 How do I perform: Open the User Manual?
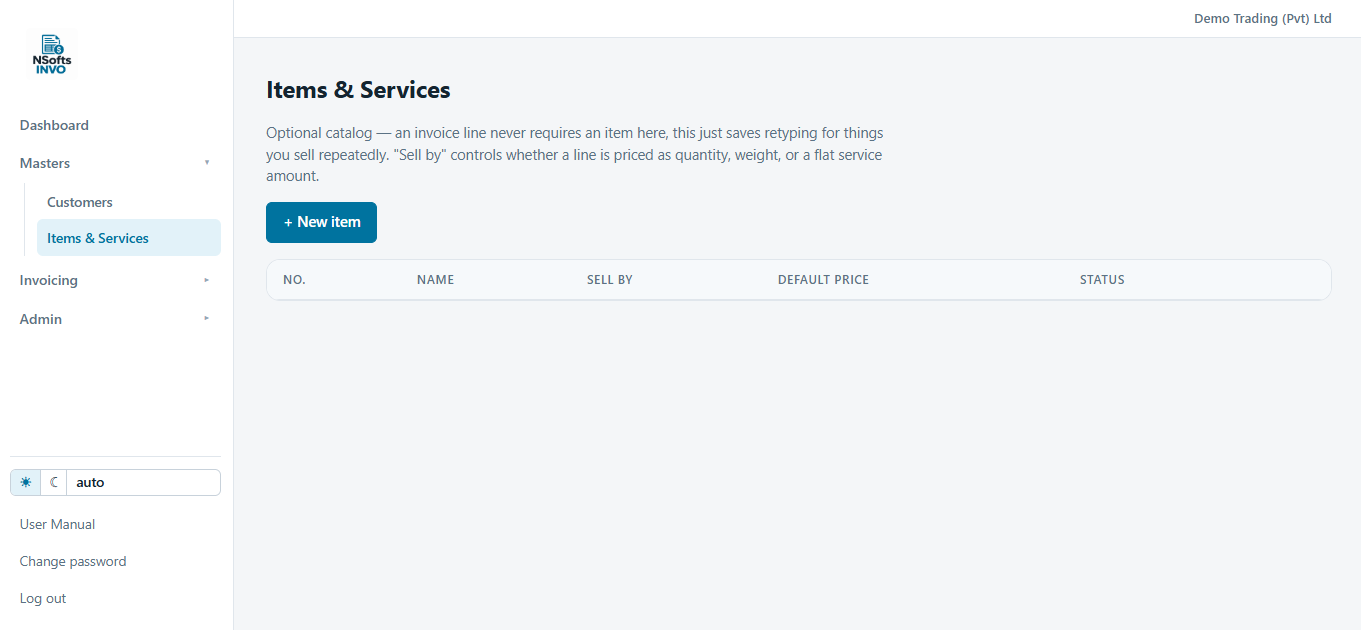point(57,524)
